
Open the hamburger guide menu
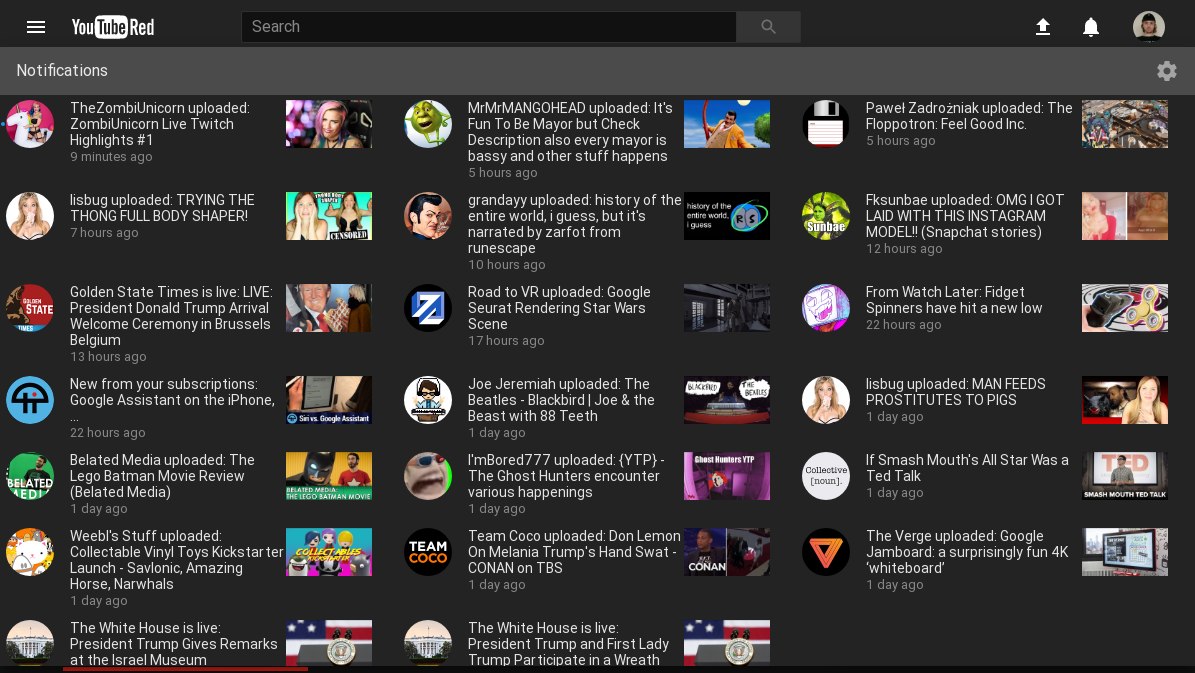click(36, 27)
